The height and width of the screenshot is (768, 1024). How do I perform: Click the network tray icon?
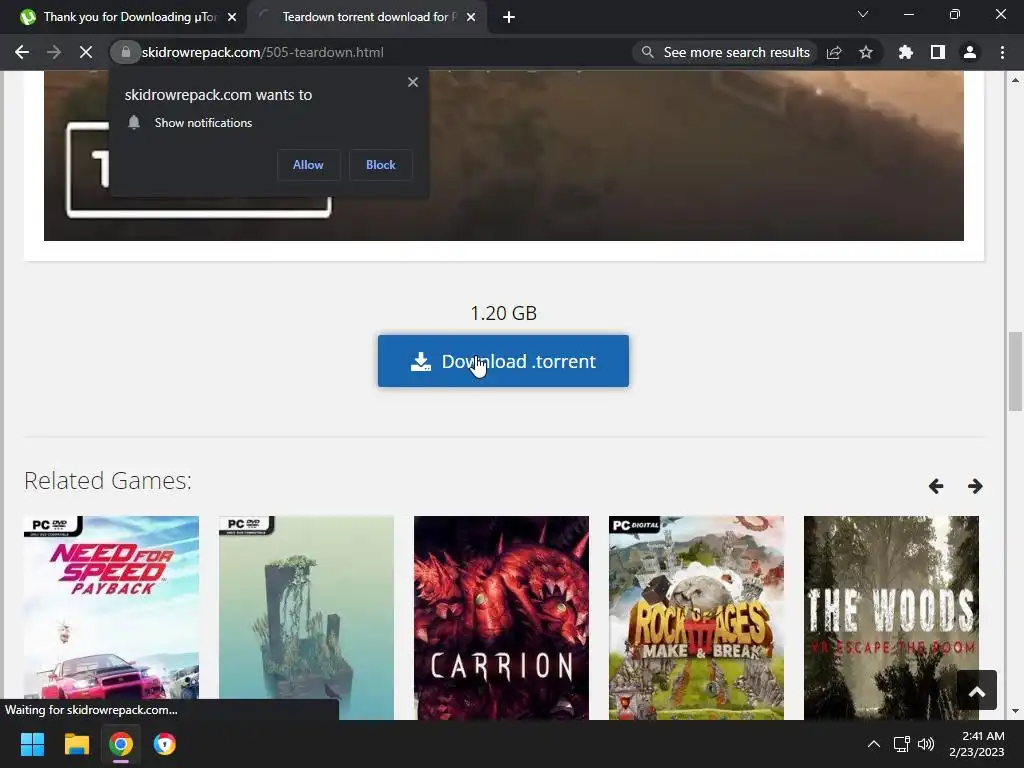click(902, 744)
